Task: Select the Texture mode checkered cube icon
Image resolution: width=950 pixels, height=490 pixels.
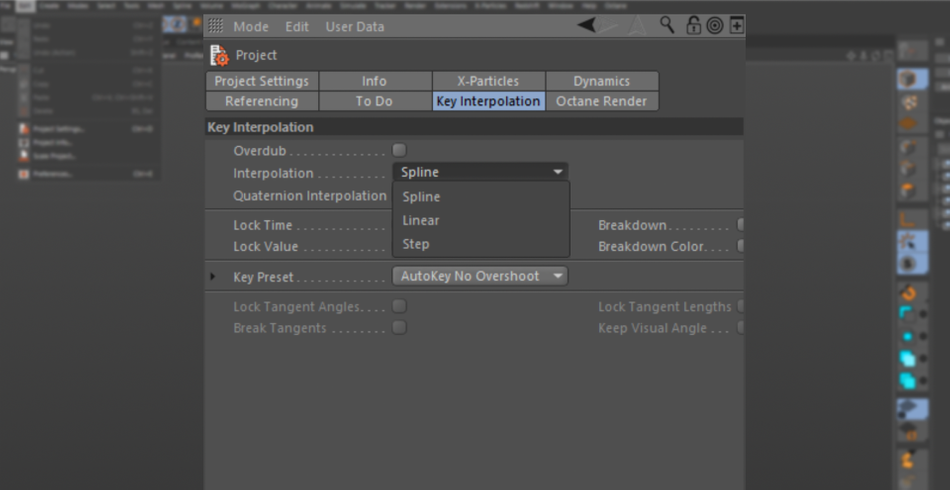Action: (x=908, y=102)
